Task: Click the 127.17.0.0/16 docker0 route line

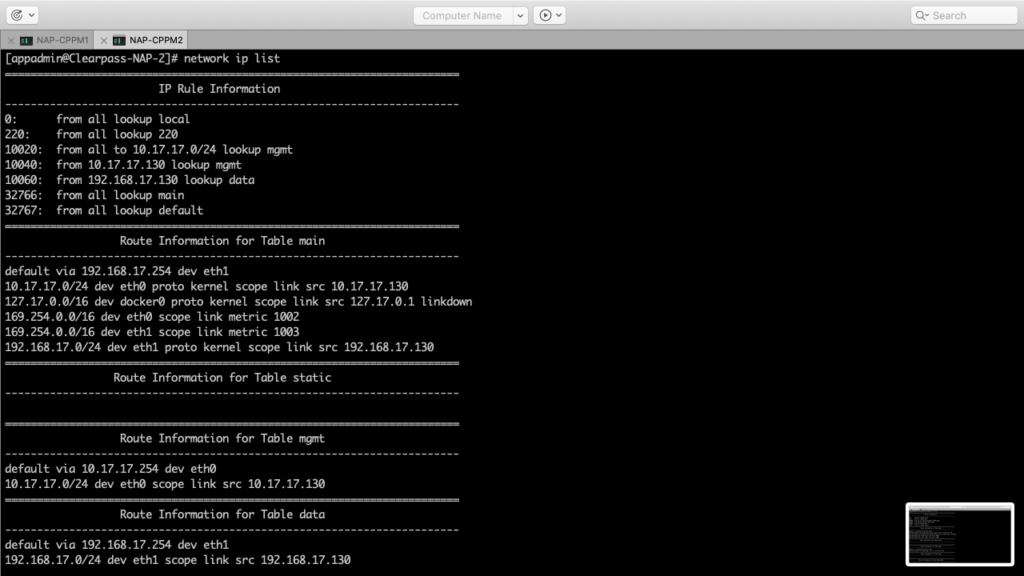Action: (238, 302)
